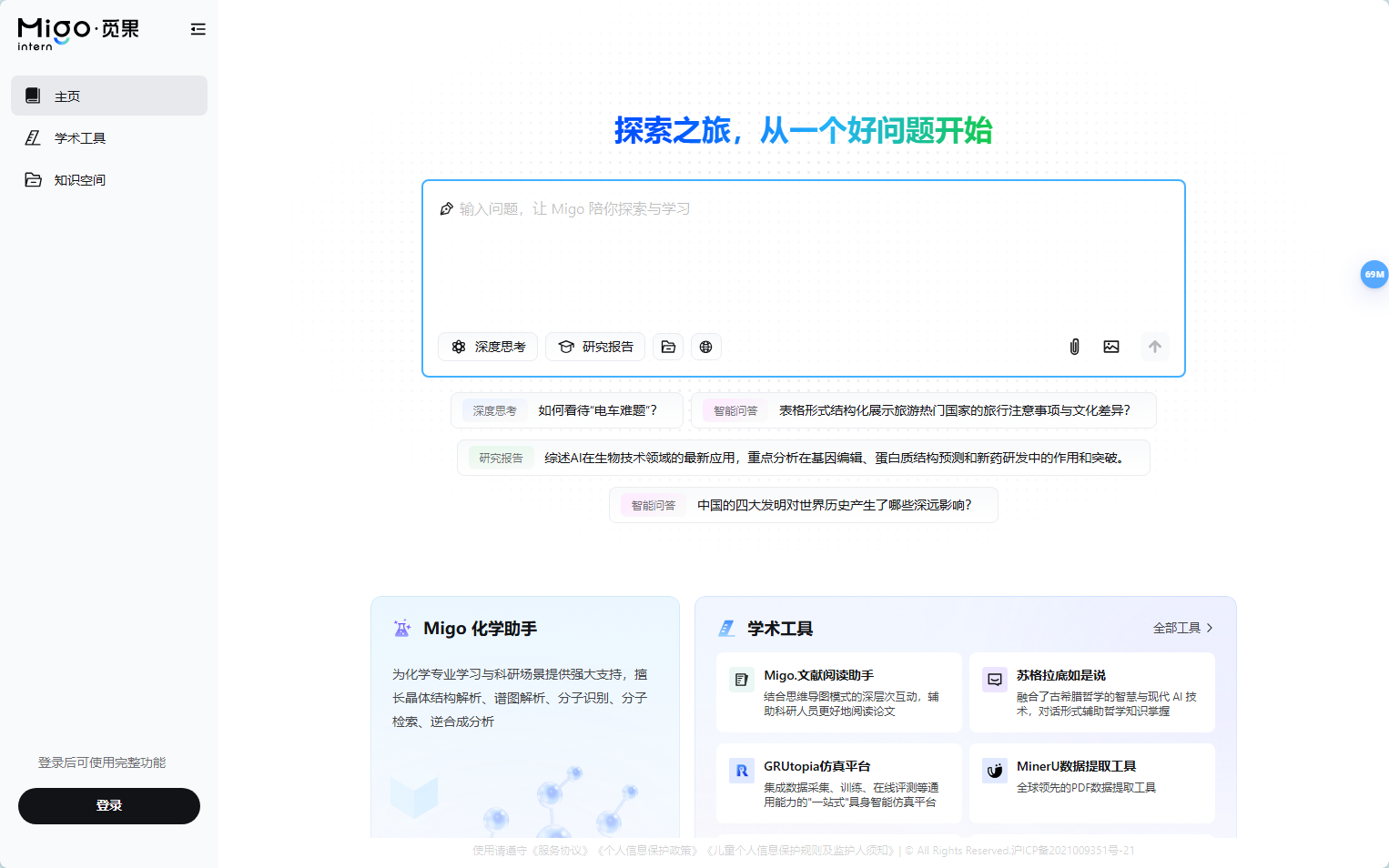Viewport: 1389px width, 868px height.
Task: Click the 深度思考 atom icon
Action: click(459, 347)
